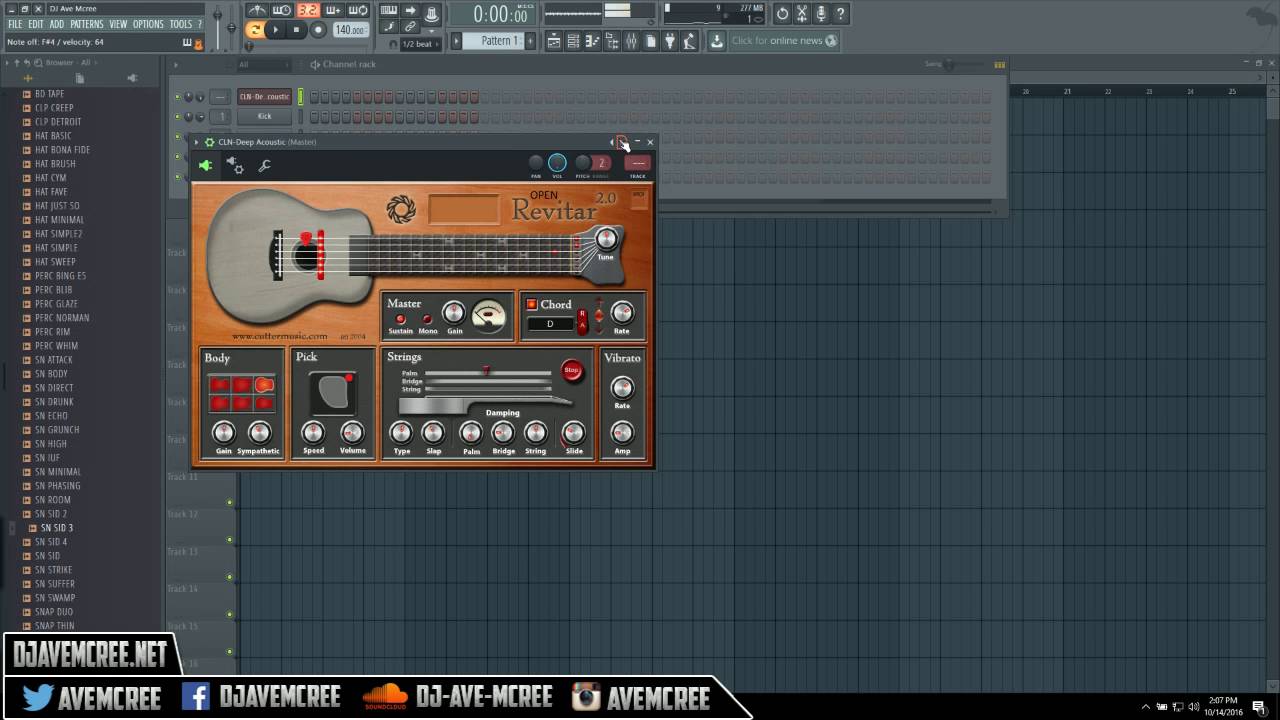The image size is (1280, 720).
Task: Toggle wait for input before playing
Action: (282, 10)
